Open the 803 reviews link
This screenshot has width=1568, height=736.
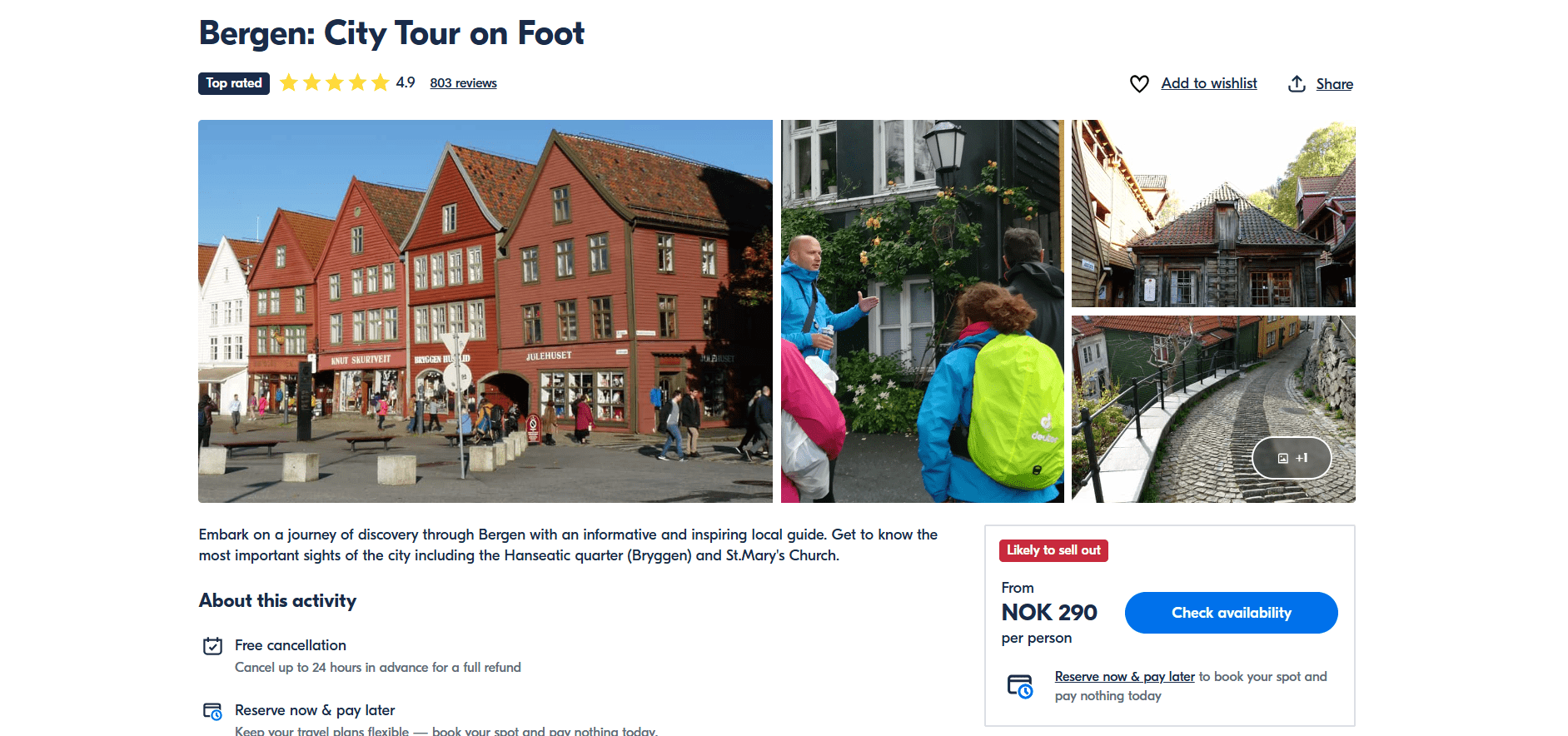[463, 83]
